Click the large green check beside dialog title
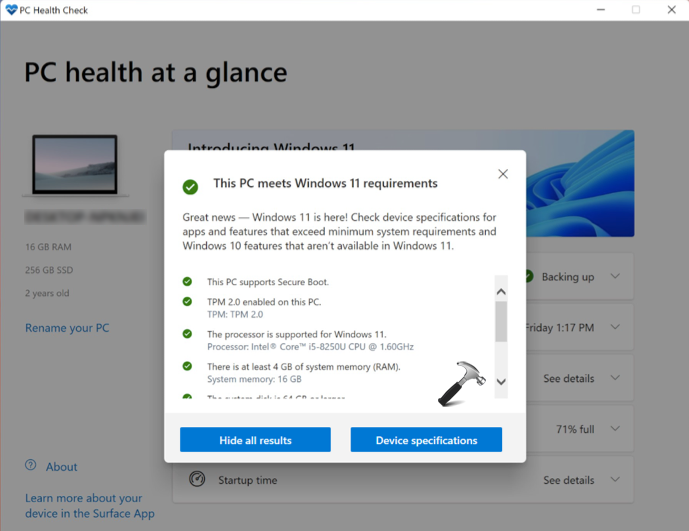The image size is (689, 531). [190, 186]
